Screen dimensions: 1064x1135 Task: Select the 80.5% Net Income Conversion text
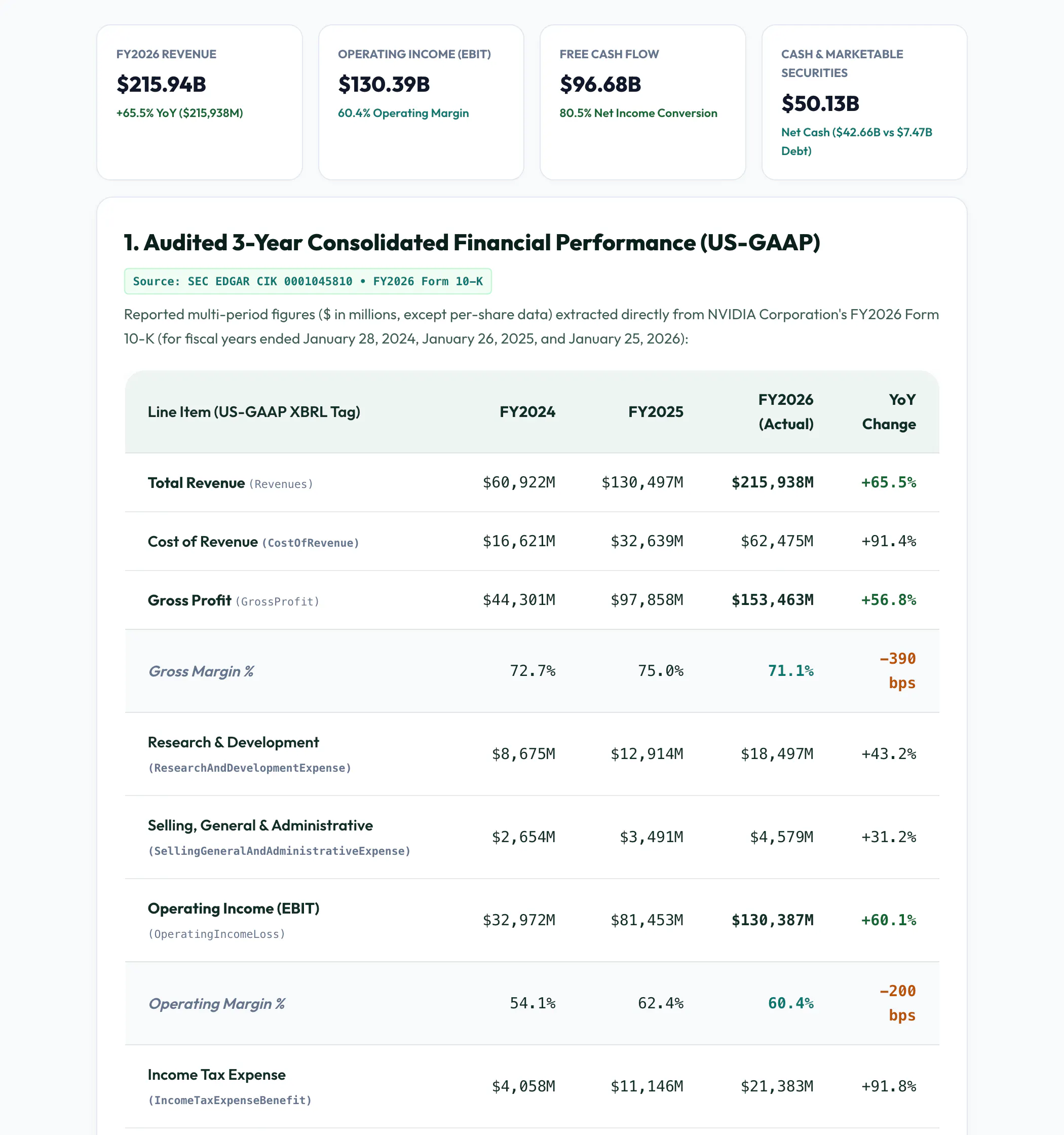(x=638, y=113)
